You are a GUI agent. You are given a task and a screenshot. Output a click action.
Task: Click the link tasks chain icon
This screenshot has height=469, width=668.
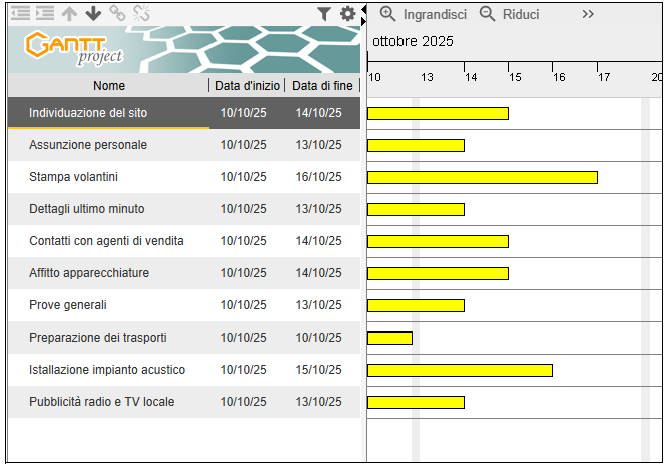(117, 13)
